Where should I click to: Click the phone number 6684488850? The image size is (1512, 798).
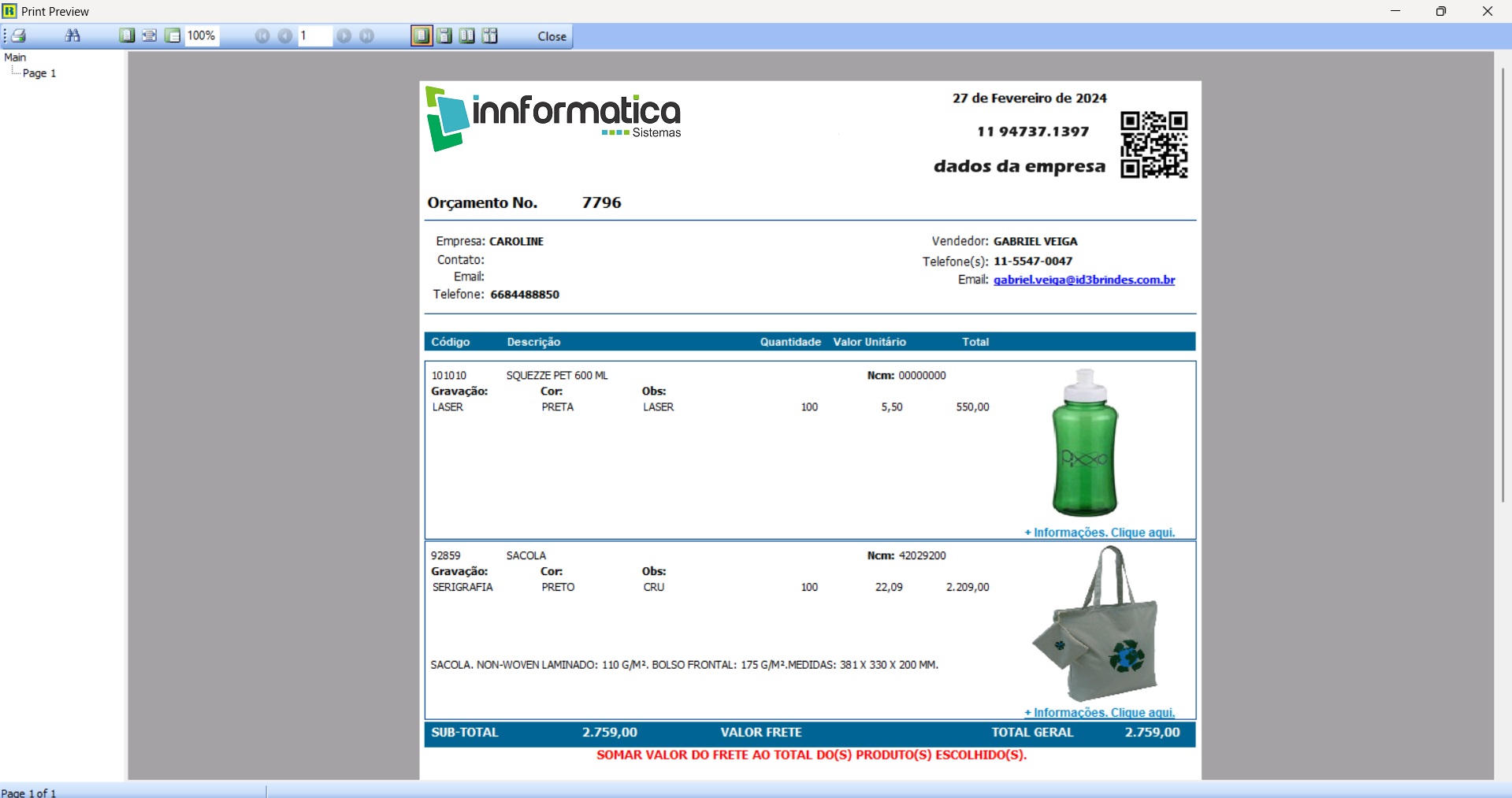(525, 295)
